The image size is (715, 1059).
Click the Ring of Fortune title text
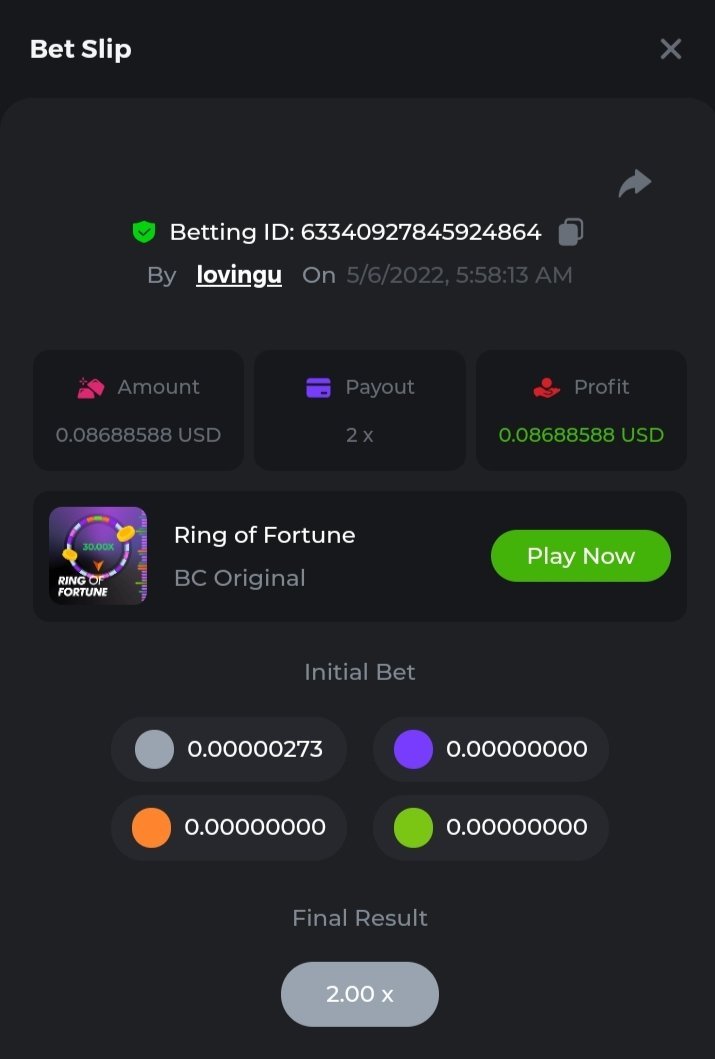click(264, 535)
